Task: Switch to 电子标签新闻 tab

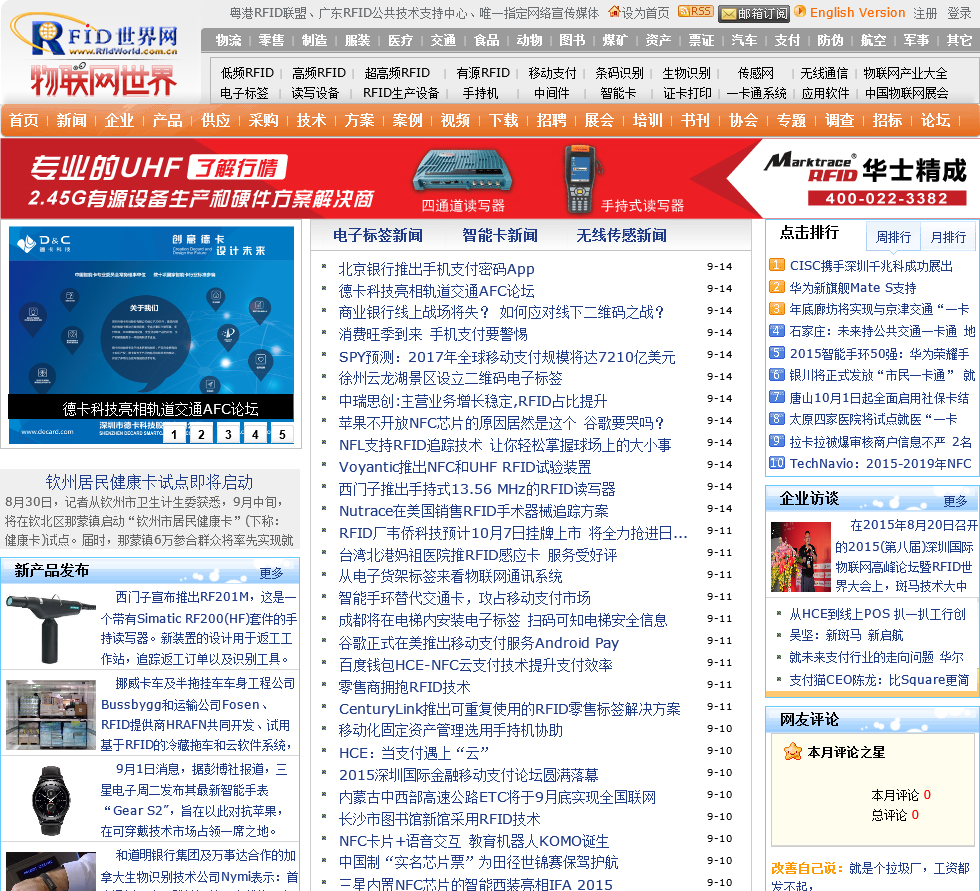Action: [378, 236]
